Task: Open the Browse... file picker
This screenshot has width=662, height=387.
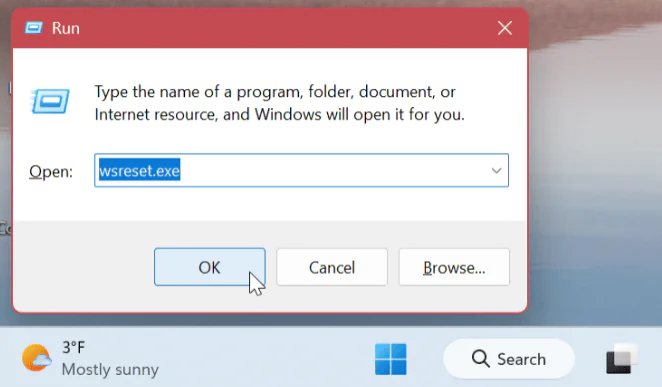Action: click(x=454, y=267)
